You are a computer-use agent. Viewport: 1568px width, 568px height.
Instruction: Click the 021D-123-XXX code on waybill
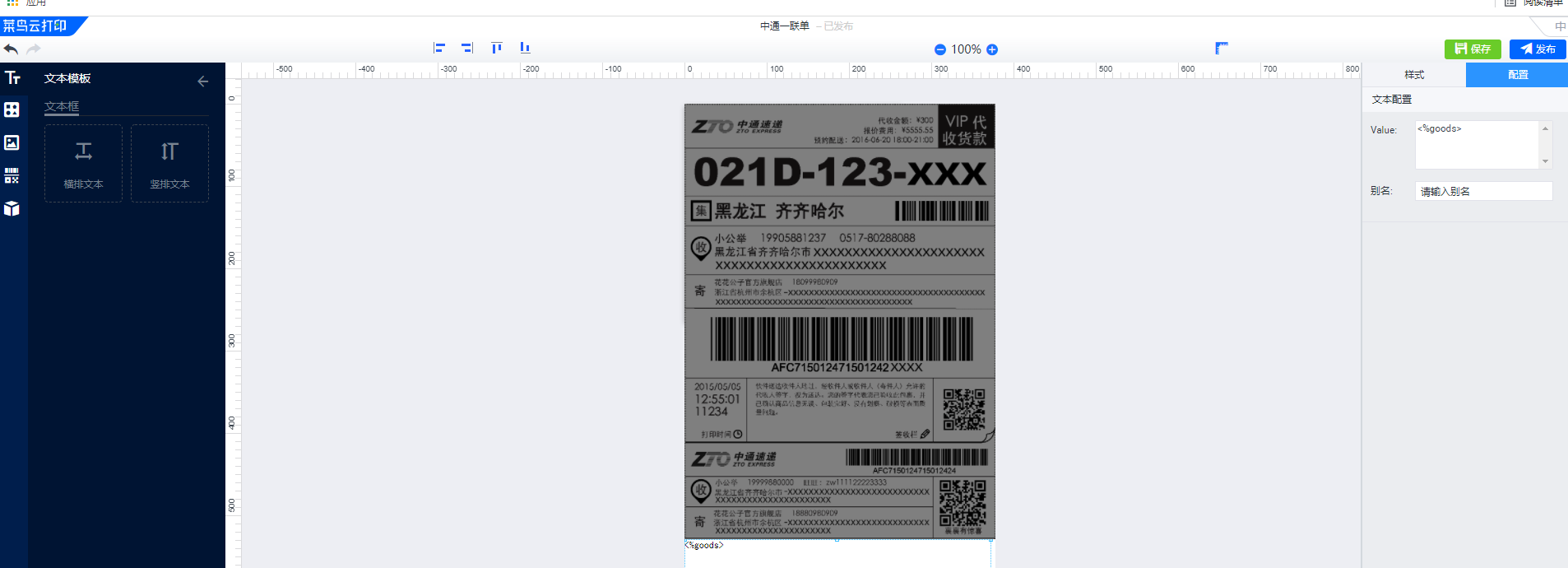point(840,173)
